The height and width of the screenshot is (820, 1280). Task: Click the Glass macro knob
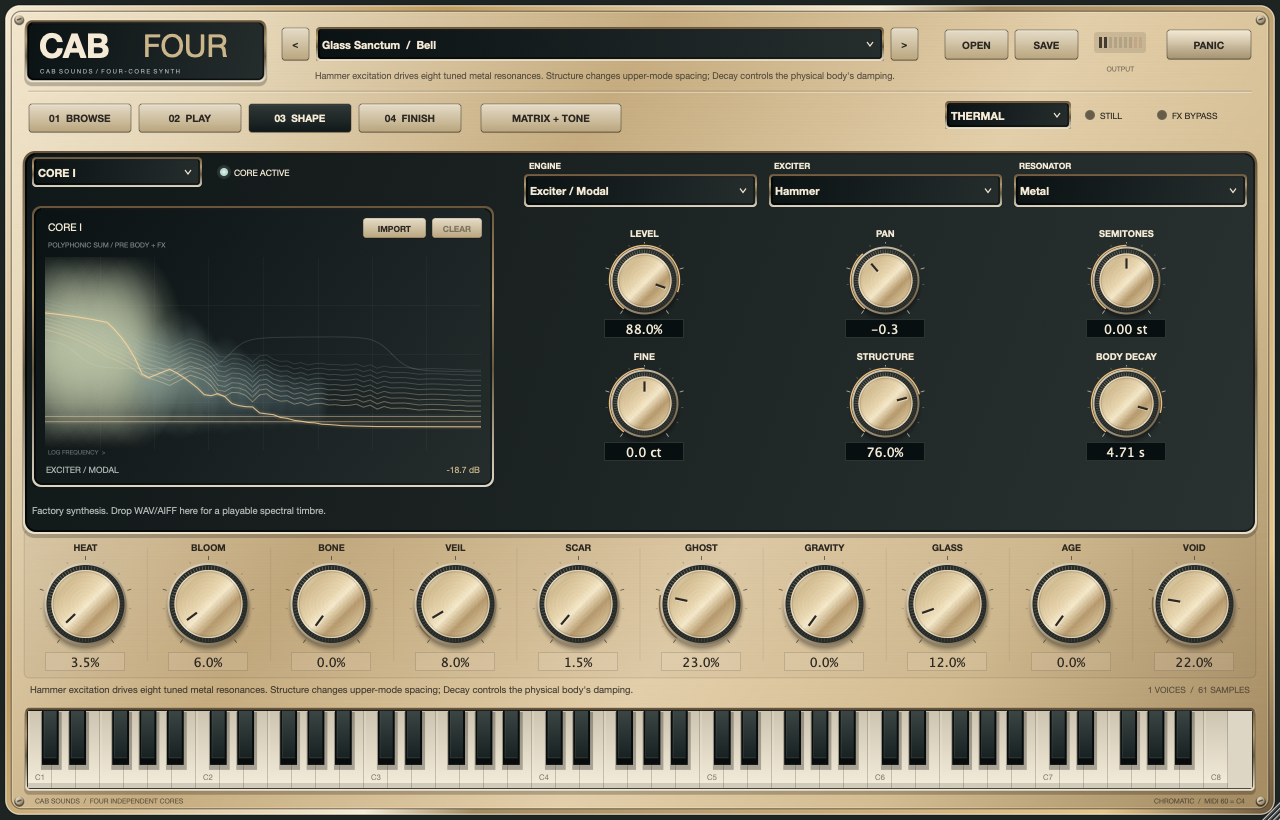point(947,604)
